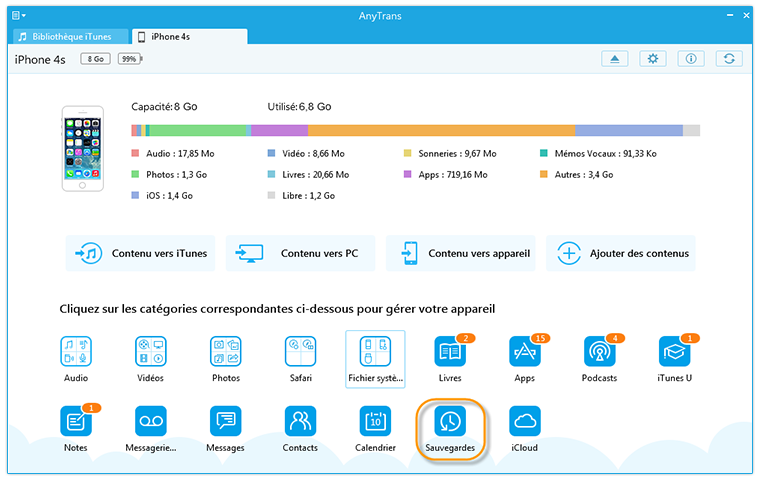
Task: Switch to the iPhone 4s tab
Action: click(x=190, y=36)
